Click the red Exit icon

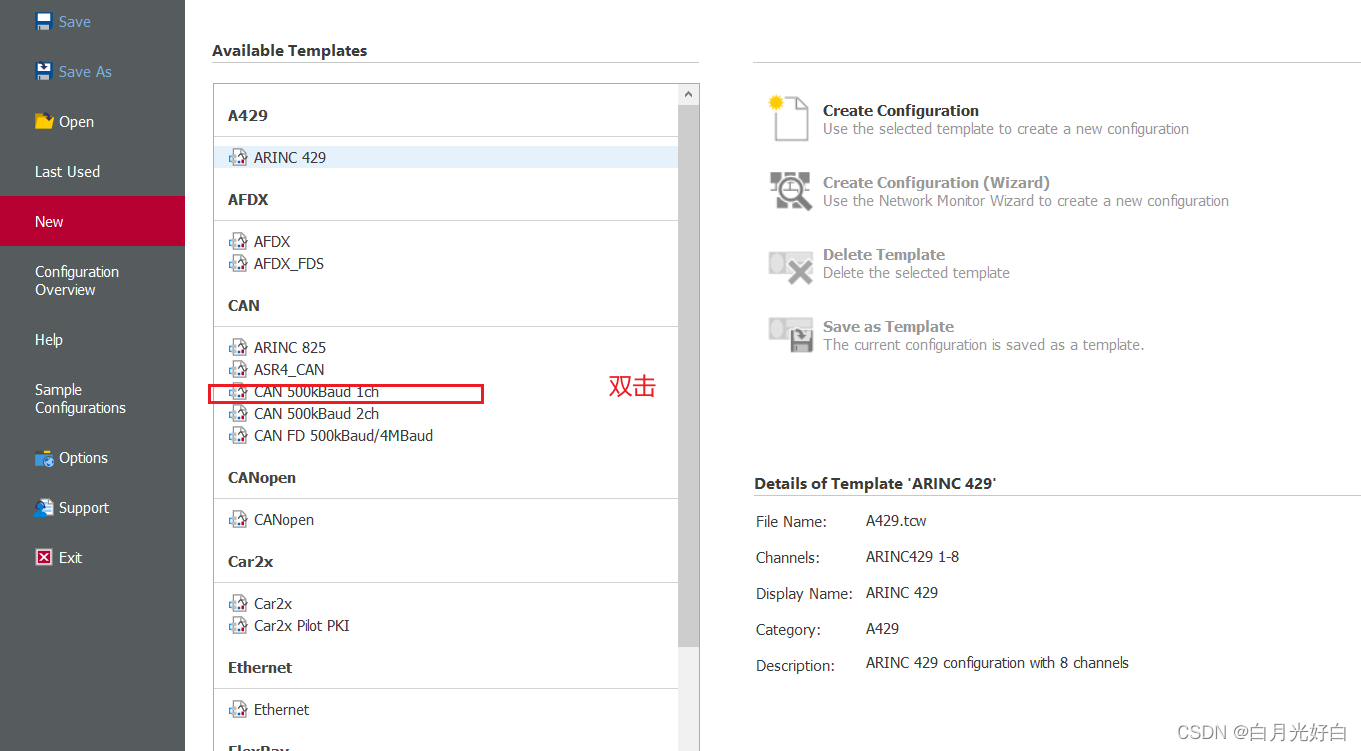44,558
